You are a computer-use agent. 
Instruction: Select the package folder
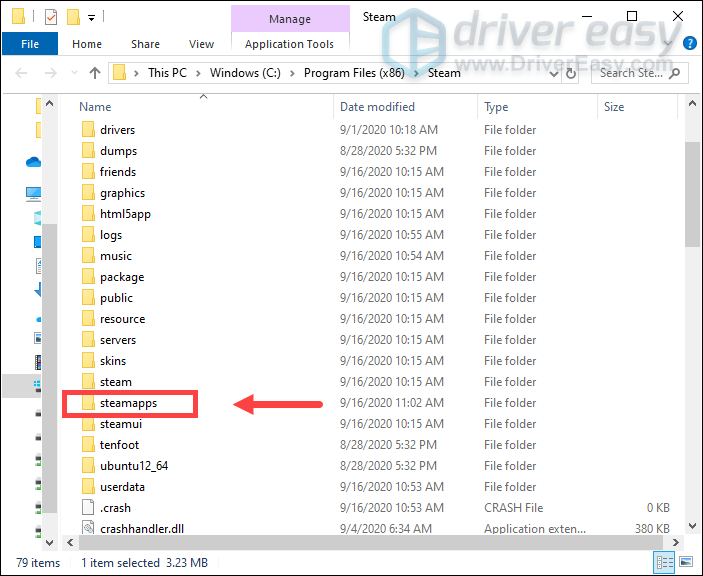tap(122, 277)
